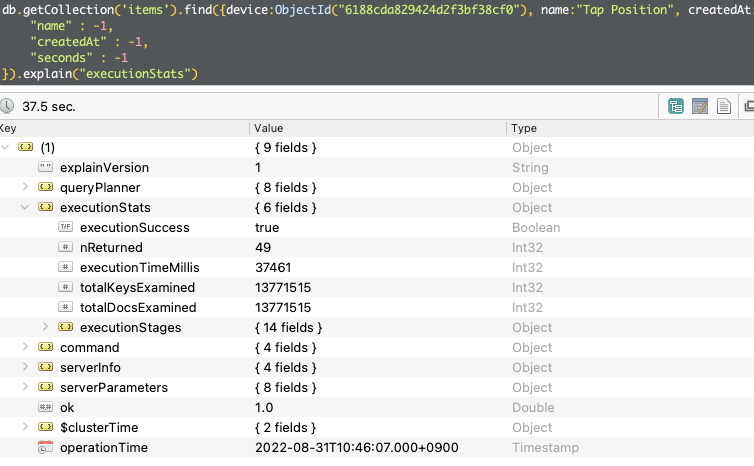Select the executionSuccess value true
Screen dimensions: 754x466
click(267, 227)
